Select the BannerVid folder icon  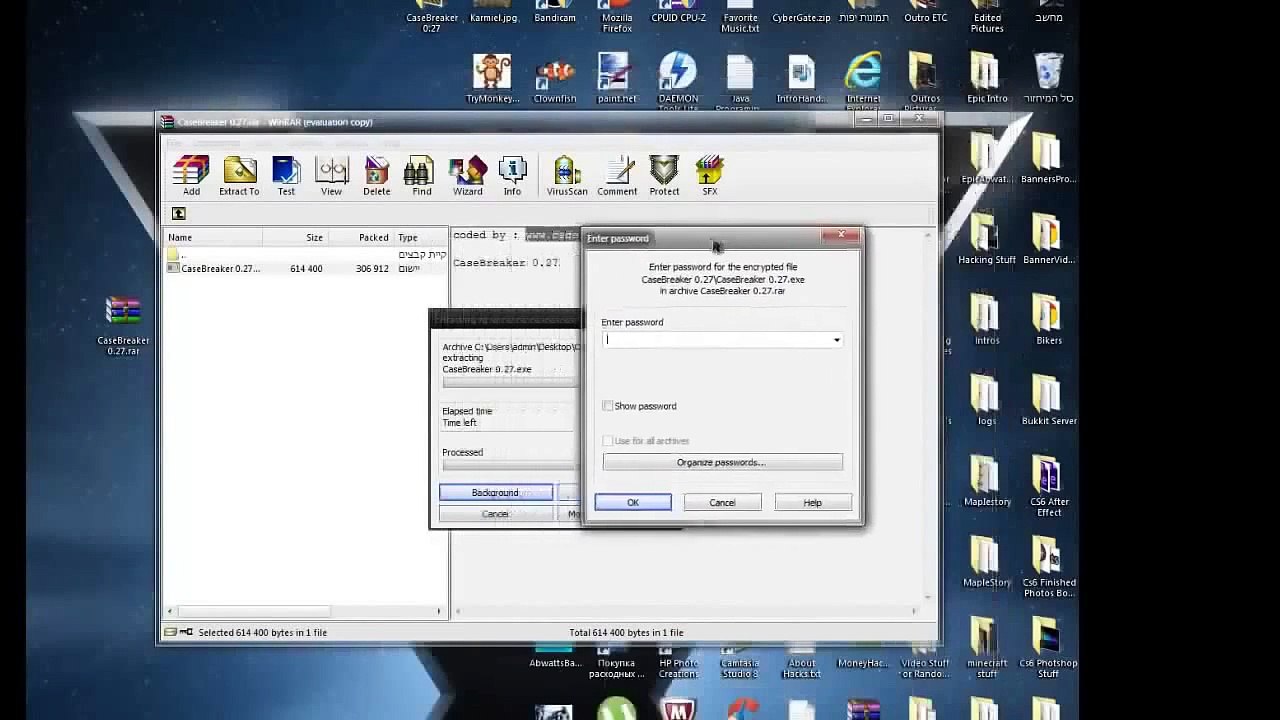pyautogui.click(x=1048, y=239)
